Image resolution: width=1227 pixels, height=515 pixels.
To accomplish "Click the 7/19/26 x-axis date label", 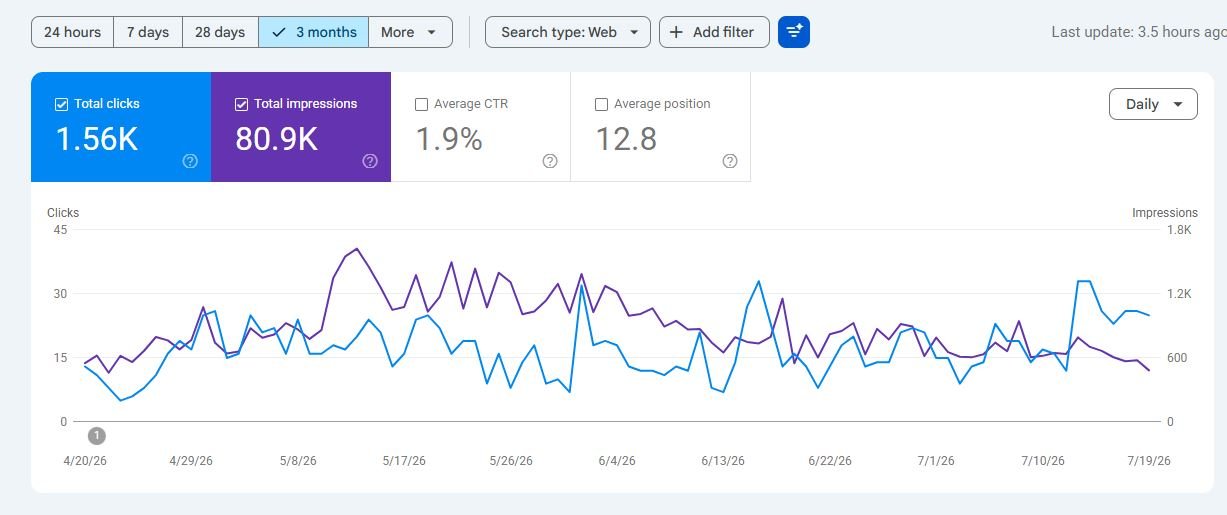I will [1149, 461].
